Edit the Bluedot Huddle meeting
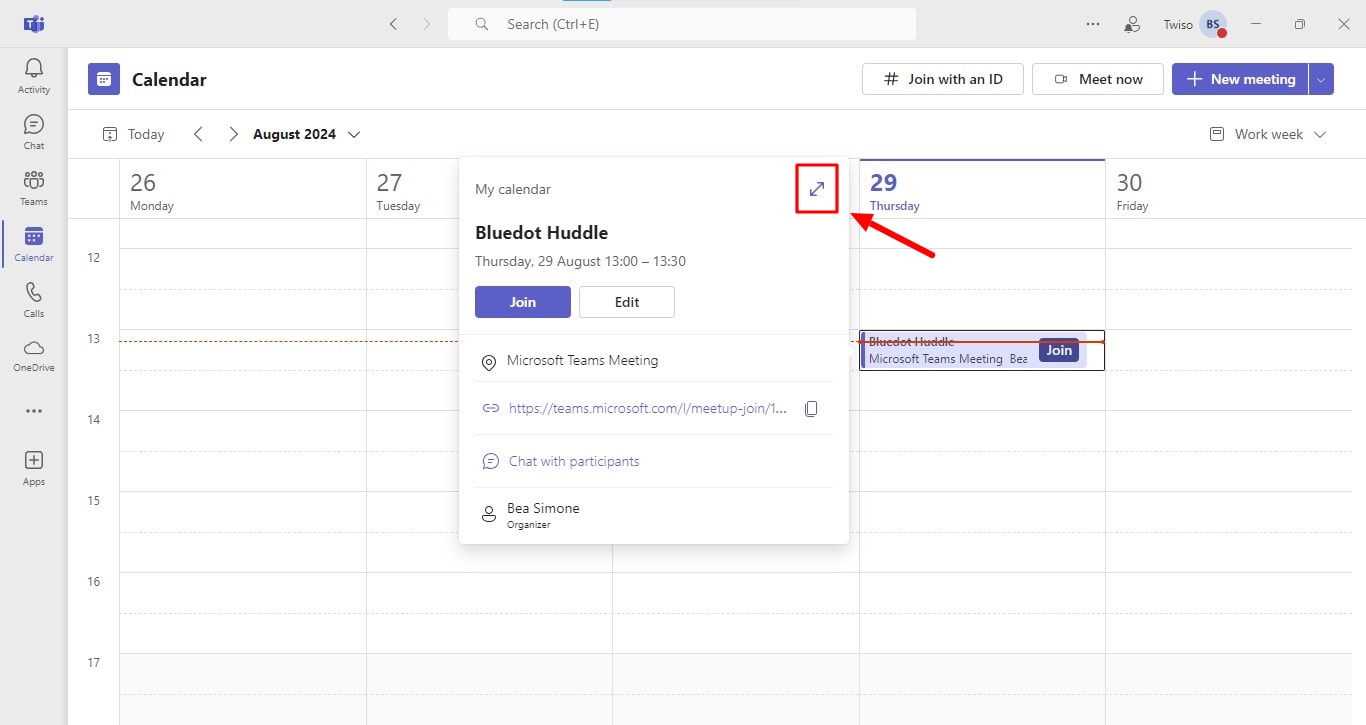1366x725 pixels. 627,302
